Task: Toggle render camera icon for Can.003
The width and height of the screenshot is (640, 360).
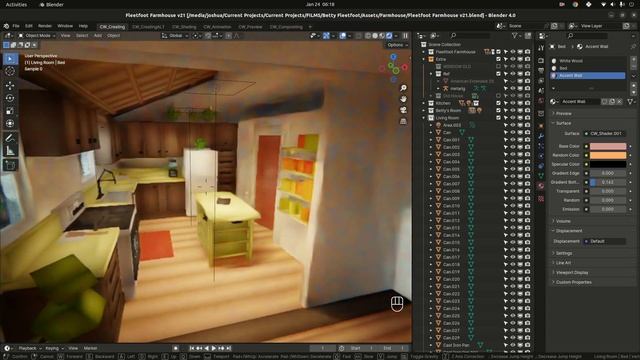Action: [x=528, y=155]
